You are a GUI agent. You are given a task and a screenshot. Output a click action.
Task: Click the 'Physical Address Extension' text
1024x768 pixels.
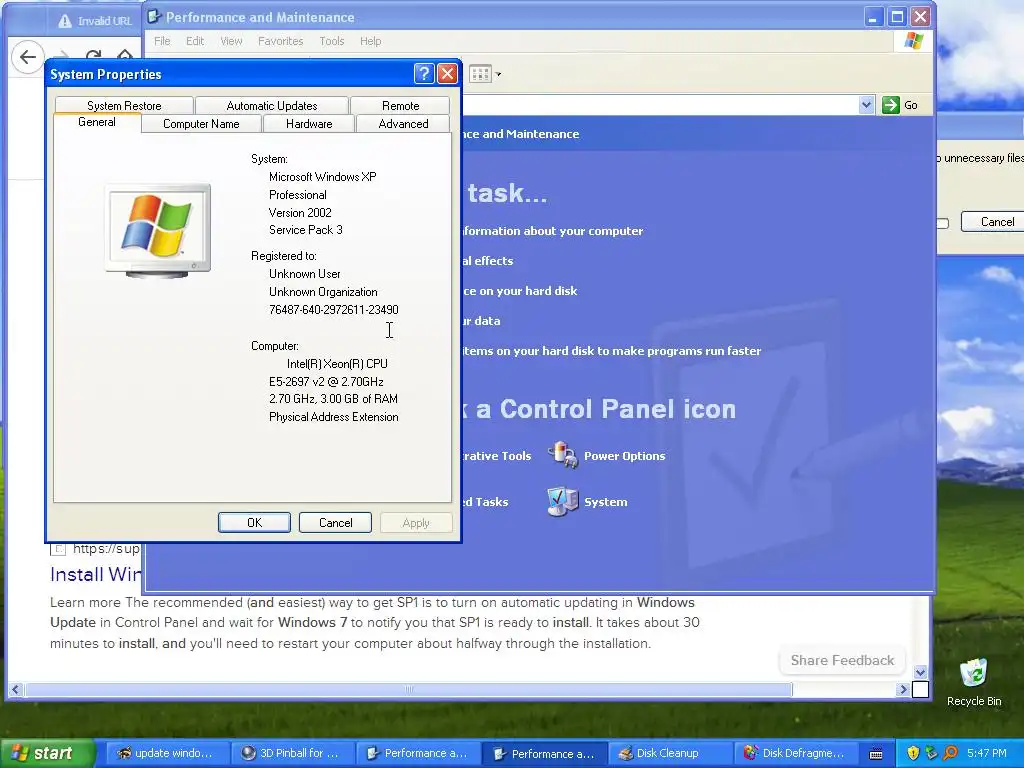coord(334,417)
